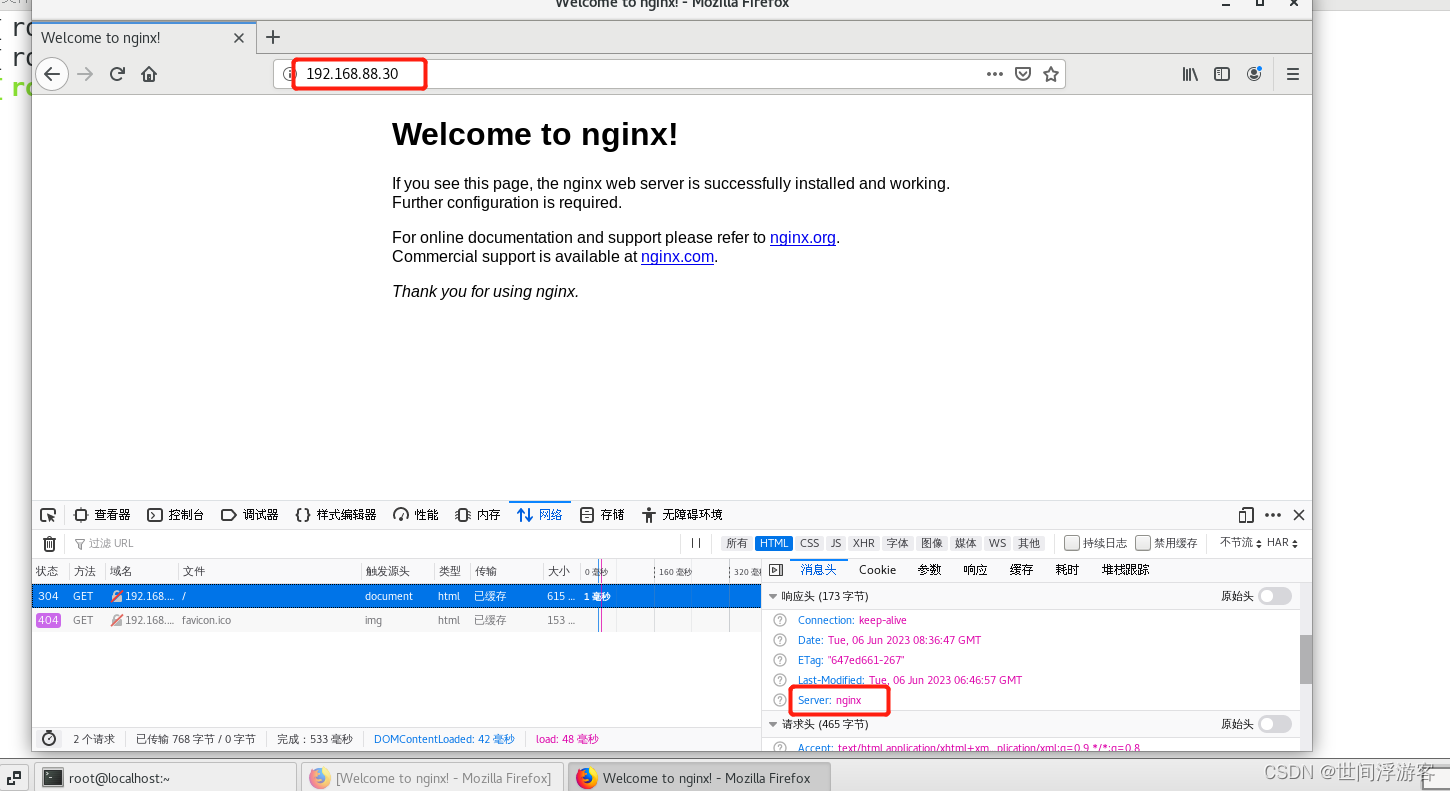Select the 网络 network tab
The height and width of the screenshot is (791, 1450).
click(540, 515)
